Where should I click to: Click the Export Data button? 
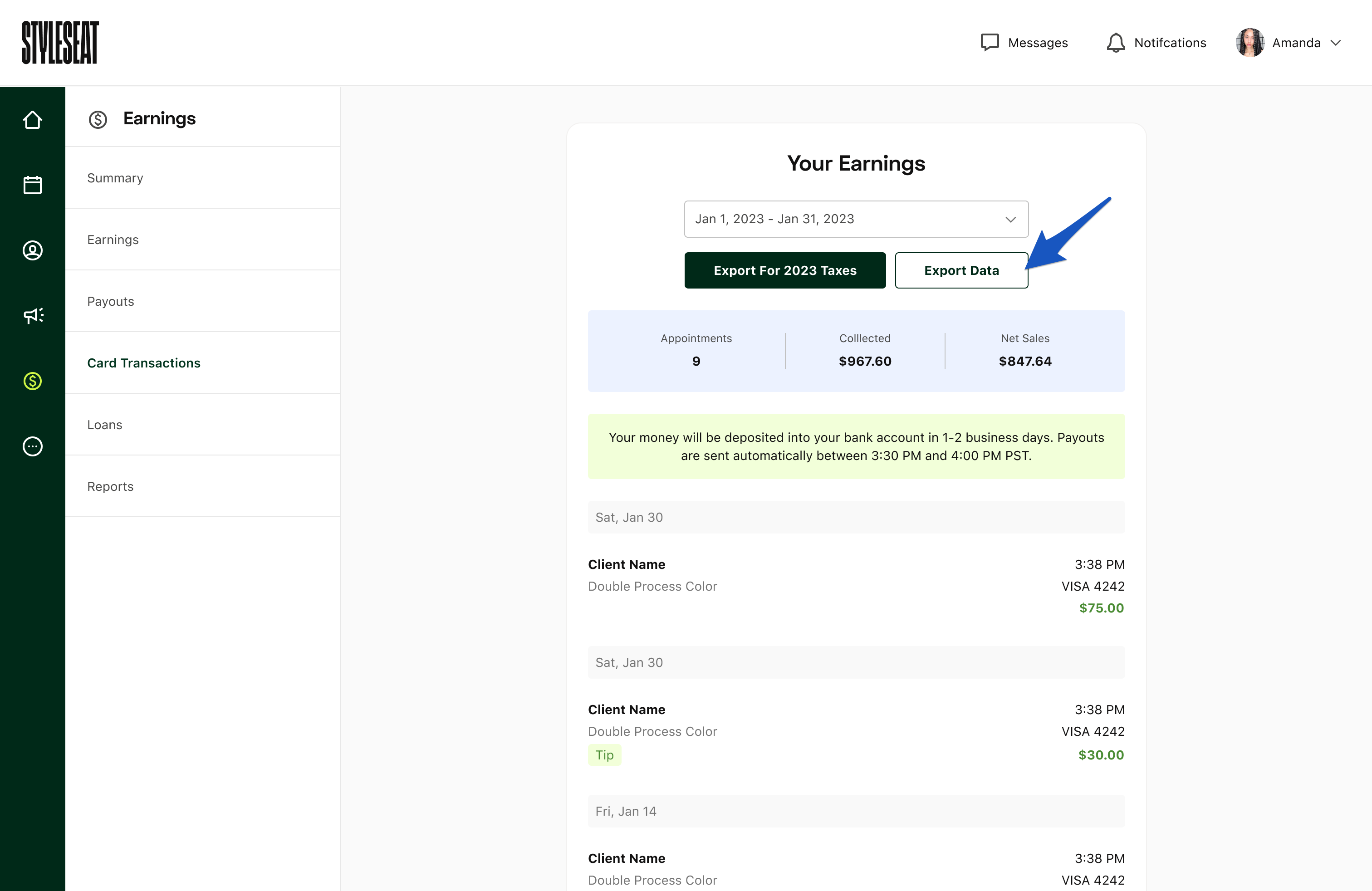[961, 270]
